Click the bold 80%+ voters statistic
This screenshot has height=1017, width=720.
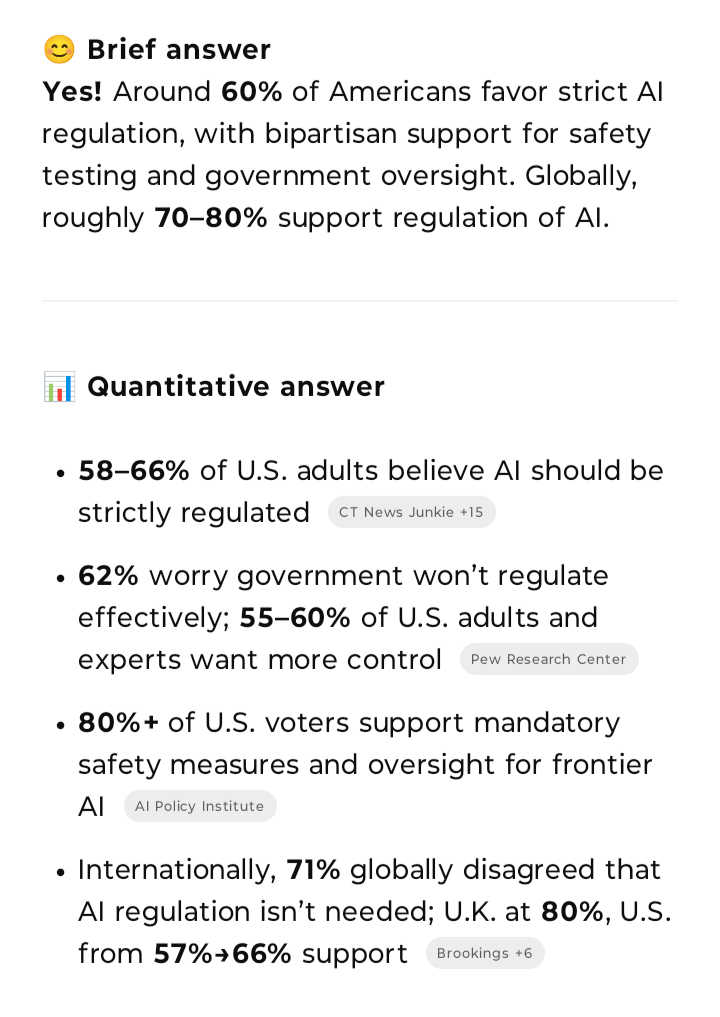[x=119, y=723]
